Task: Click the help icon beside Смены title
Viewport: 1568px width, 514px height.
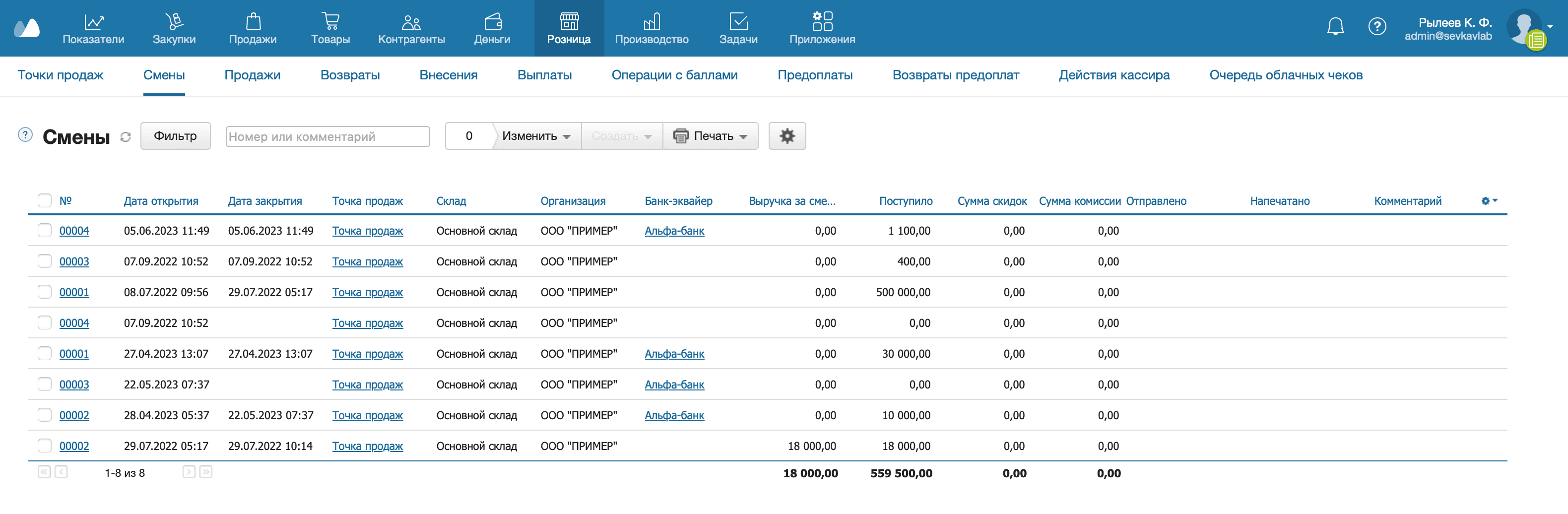Action: pos(25,134)
